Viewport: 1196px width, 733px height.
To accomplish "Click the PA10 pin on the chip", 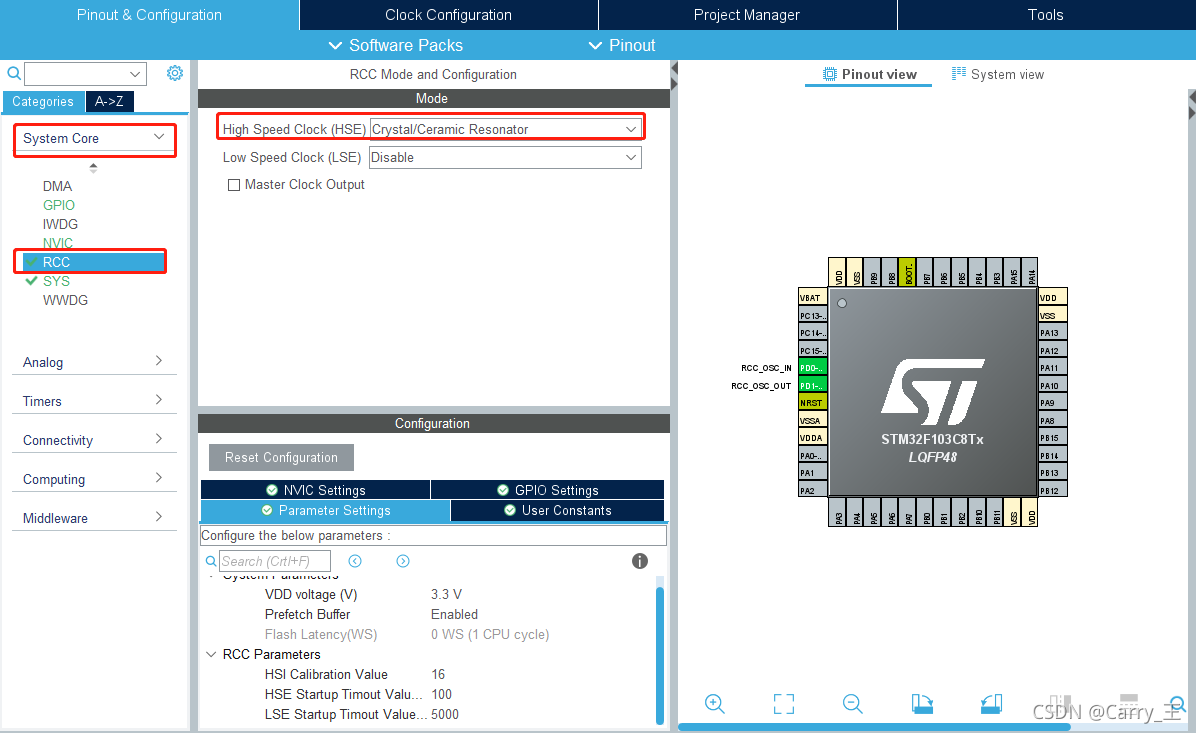I will point(1053,385).
